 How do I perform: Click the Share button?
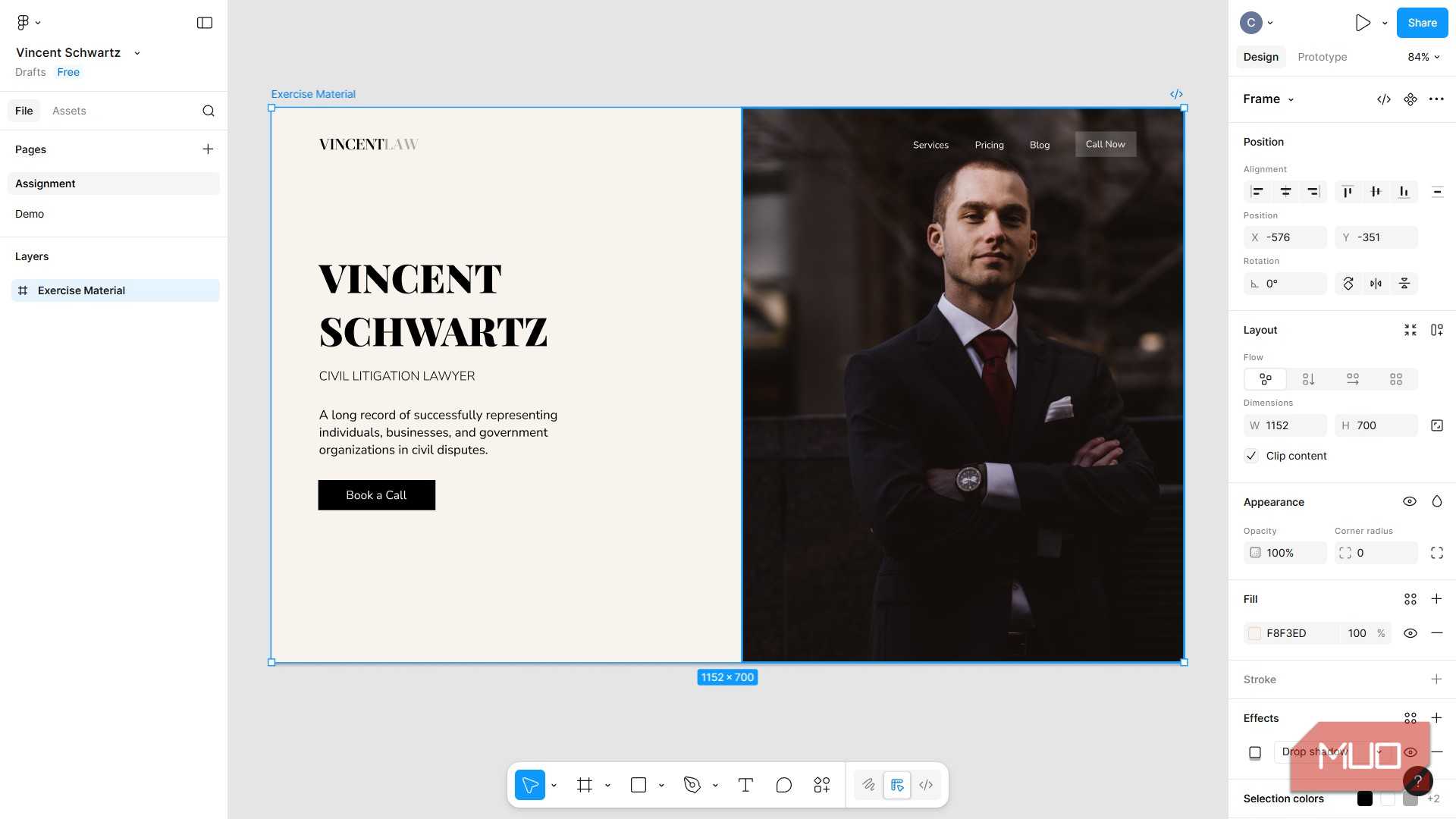tap(1422, 23)
